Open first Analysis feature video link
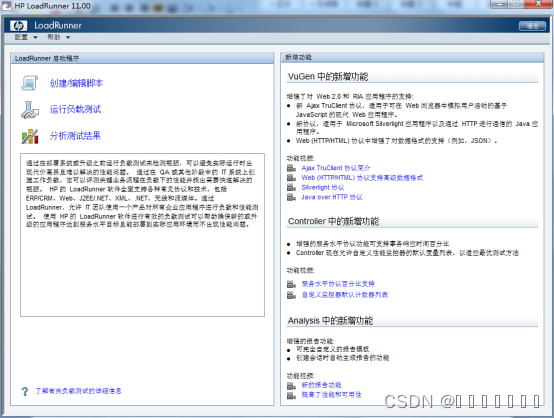This screenshot has width=554, height=418. (x=321, y=385)
